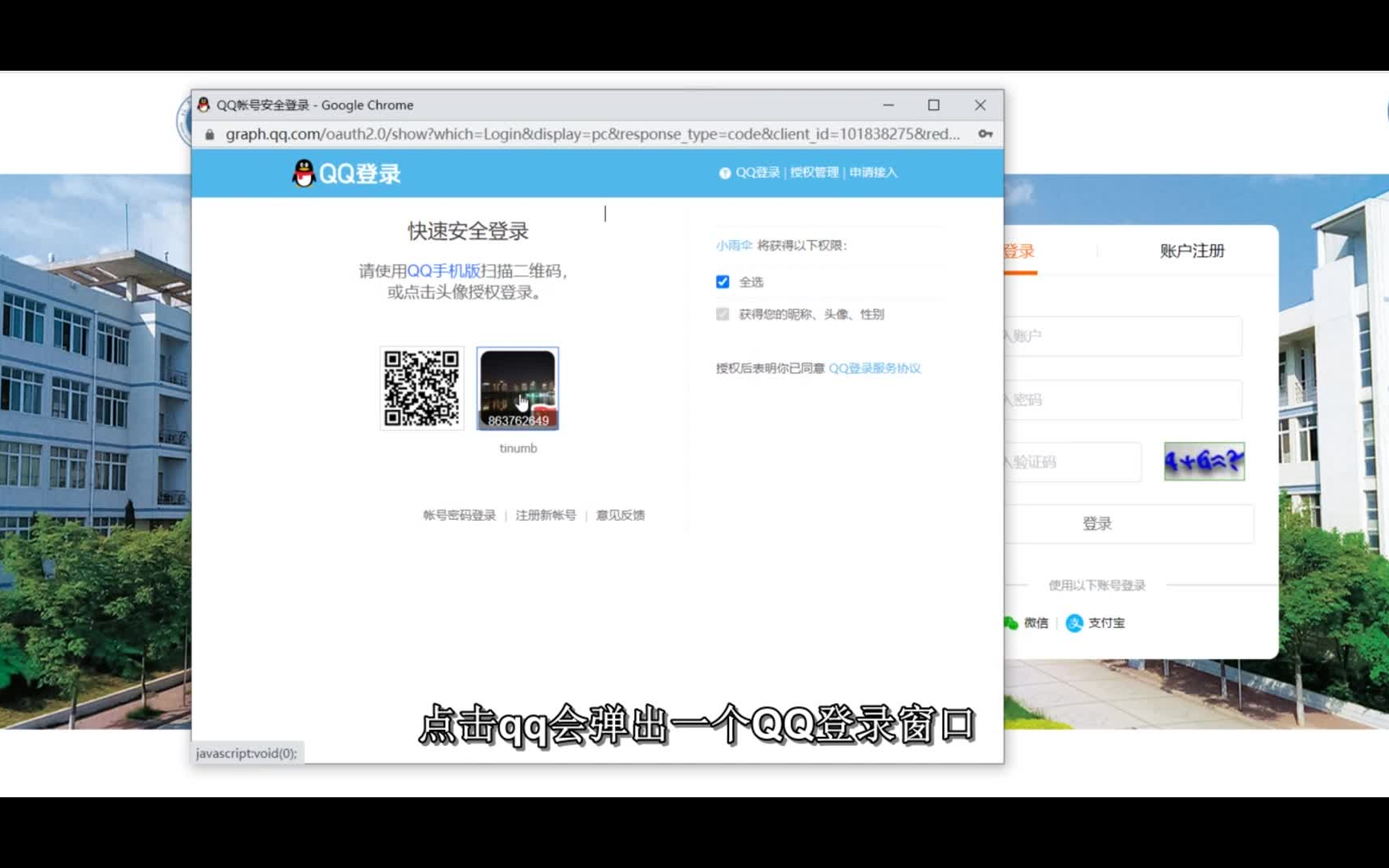1389x868 pixels.
Task: Select 帐号密码登录 option
Action: click(x=460, y=515)
